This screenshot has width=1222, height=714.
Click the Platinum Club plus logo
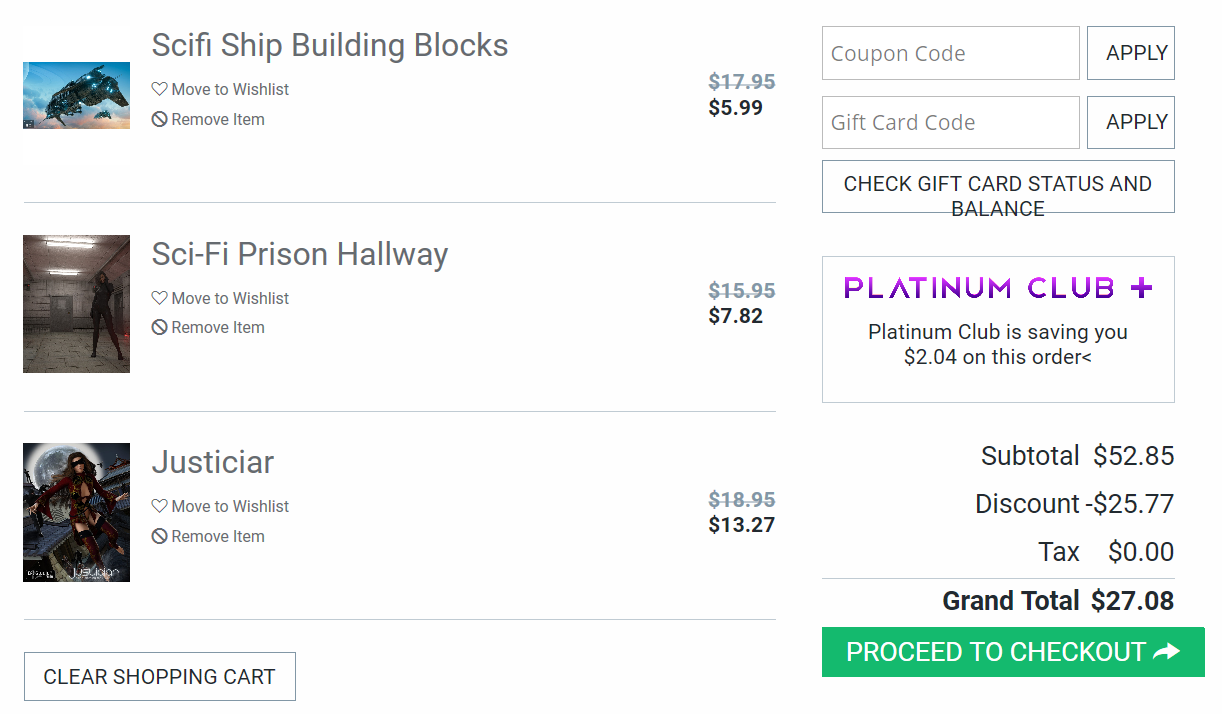[x=998, y=288]
